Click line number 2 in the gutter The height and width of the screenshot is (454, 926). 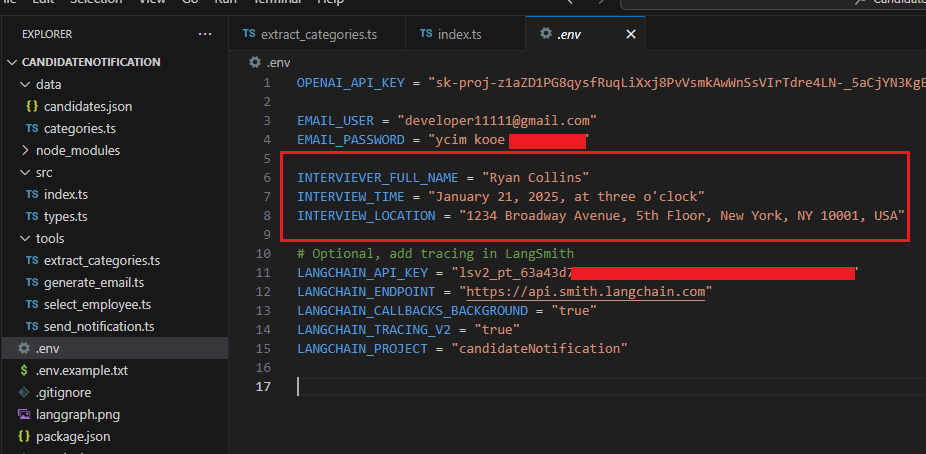pos(267,102)
